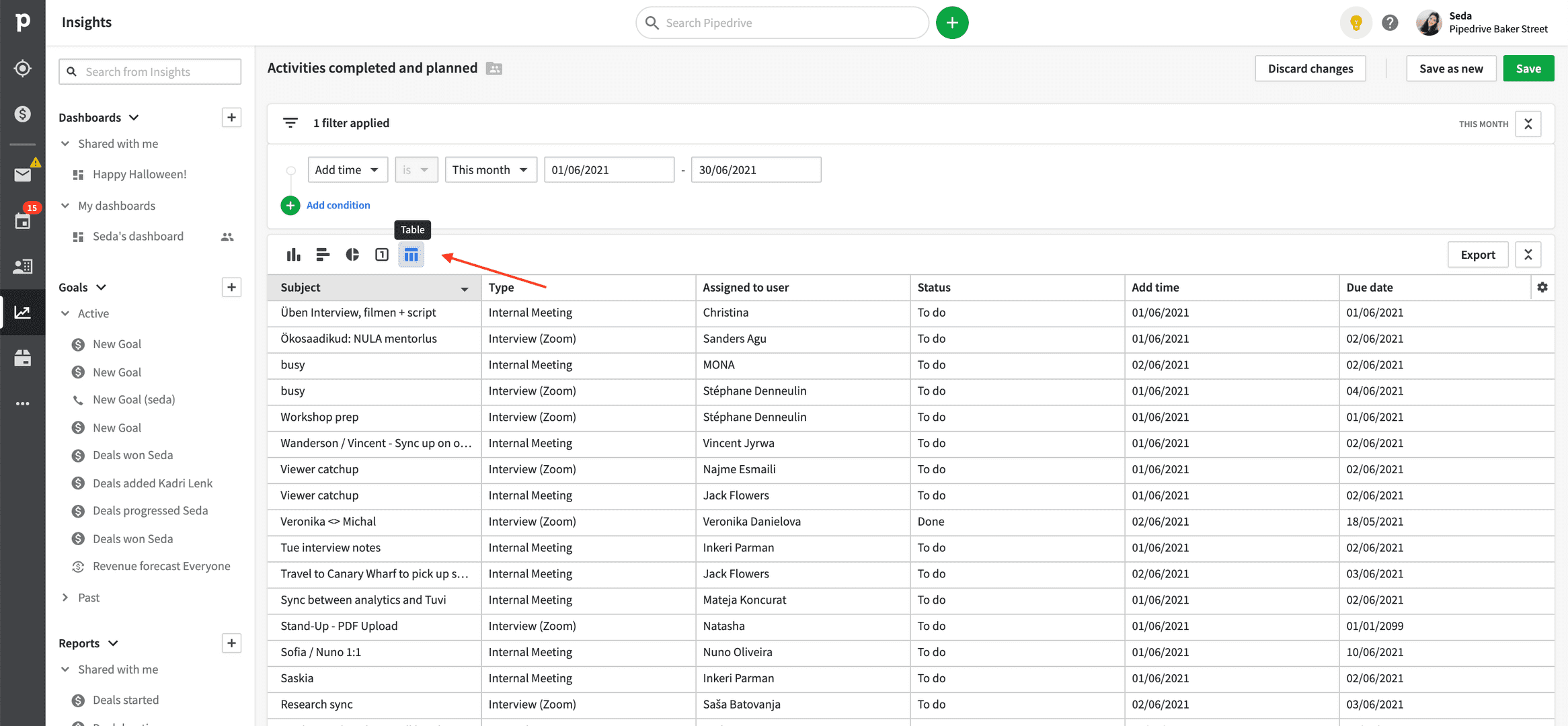Open Deals added Kadri Lenk goal

pos(153,483)
